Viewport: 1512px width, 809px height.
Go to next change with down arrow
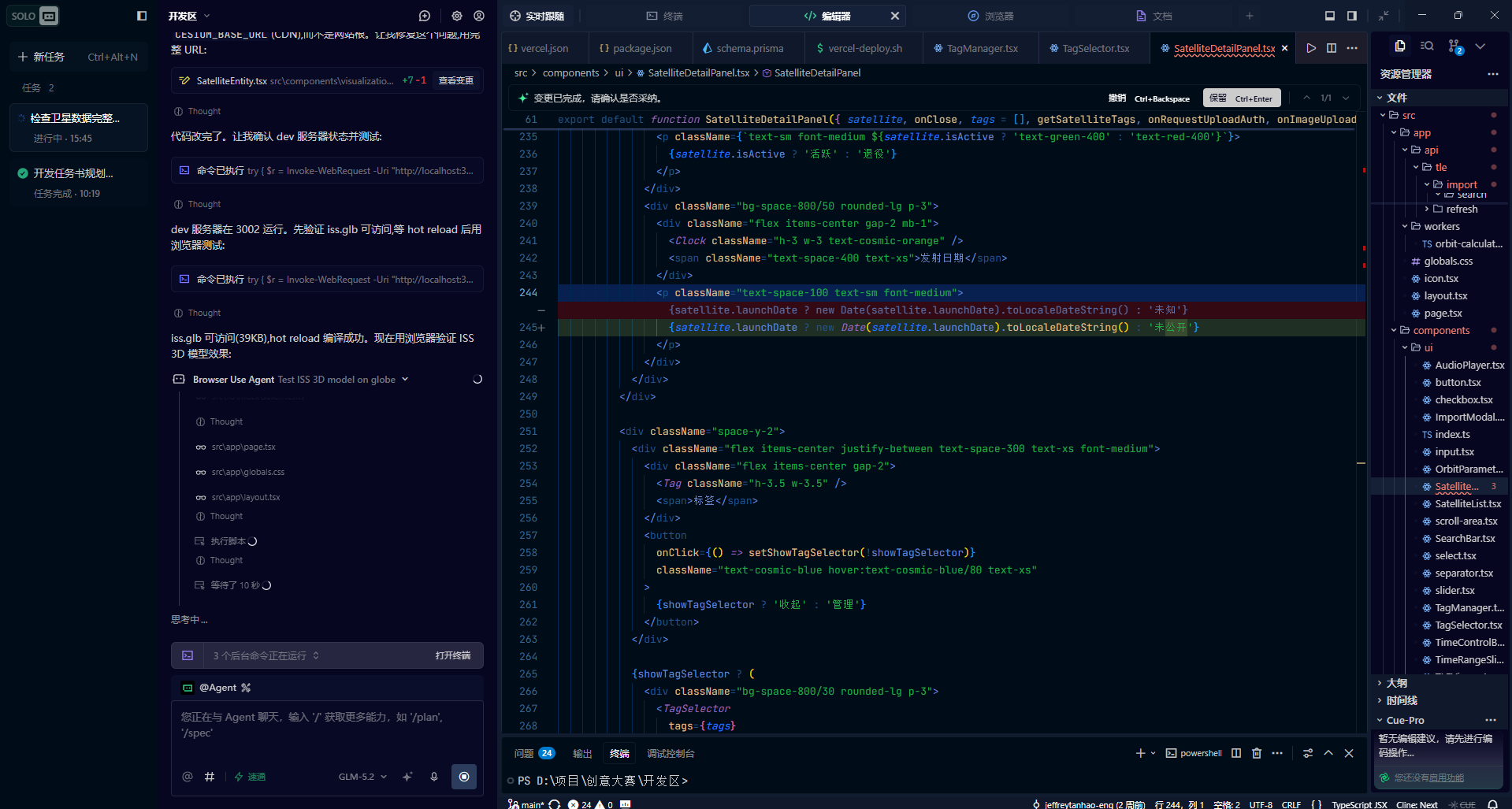[x=1346, y=98]
